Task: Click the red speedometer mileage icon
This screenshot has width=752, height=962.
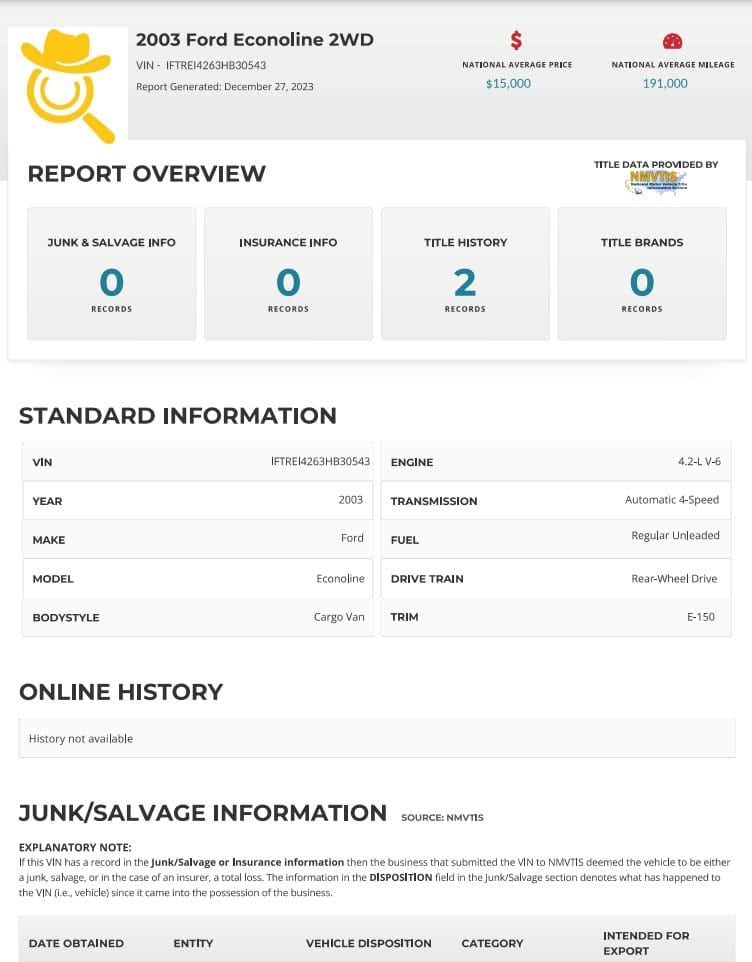Action: [x=672, y=41]
